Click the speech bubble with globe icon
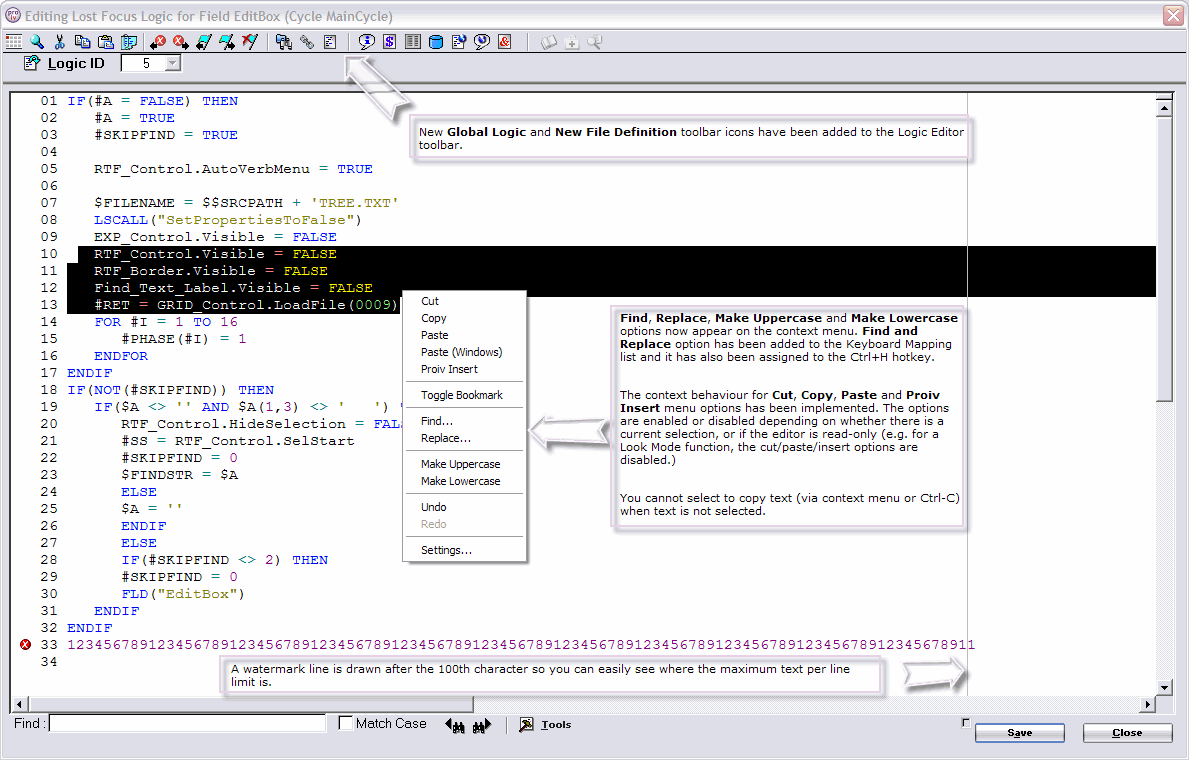 [x=482, y=42]
